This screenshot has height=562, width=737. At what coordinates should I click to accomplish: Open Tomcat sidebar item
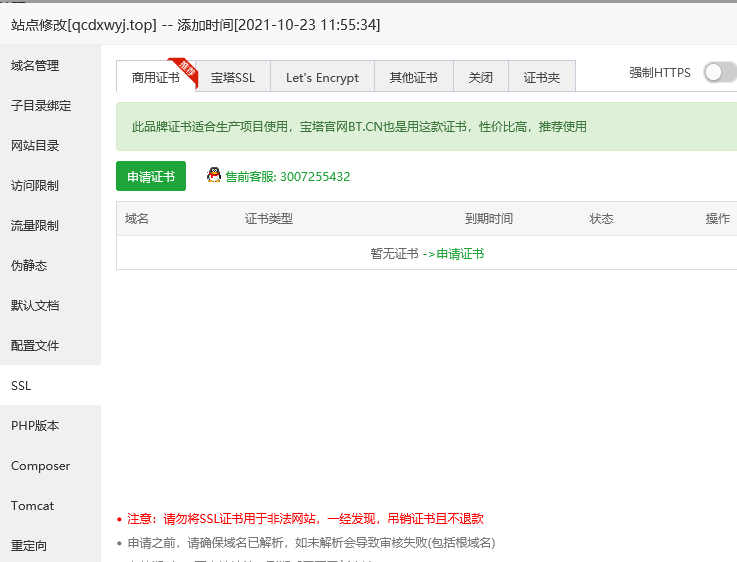tap(50, 506)
